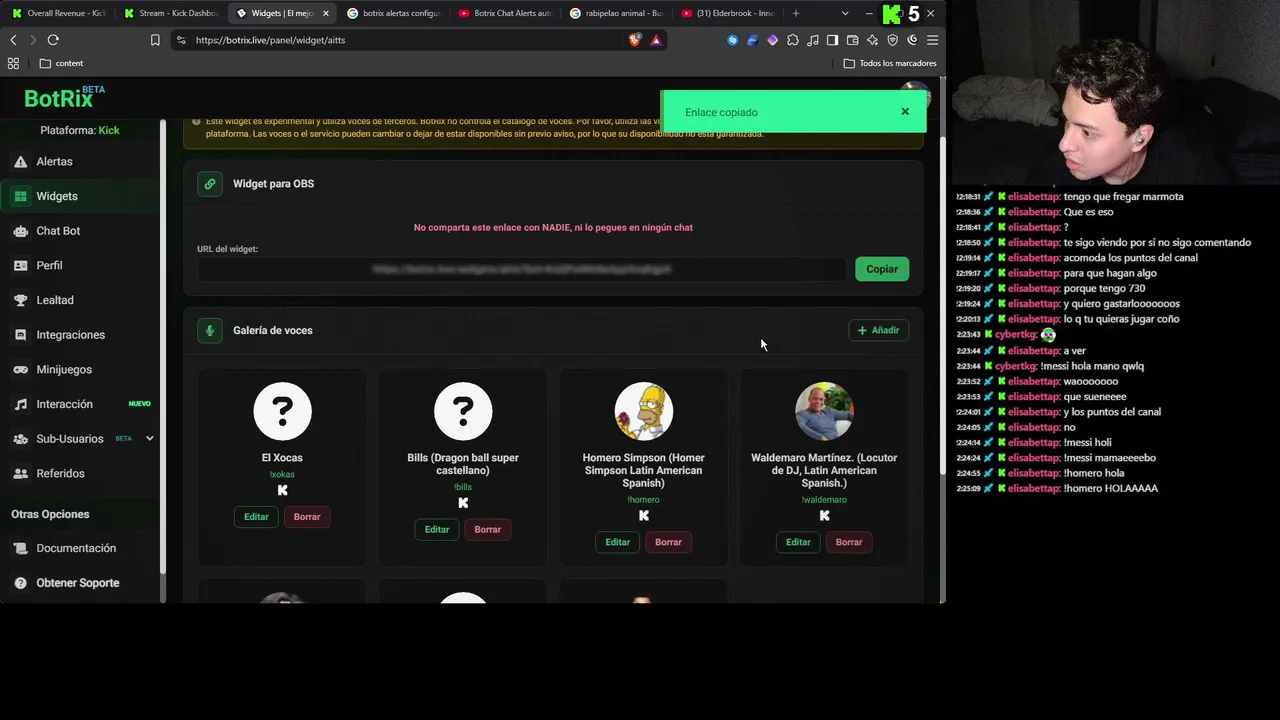Open Todos los marcadores folder
This screenshot has height=720, width=1280.
(890, 63)
